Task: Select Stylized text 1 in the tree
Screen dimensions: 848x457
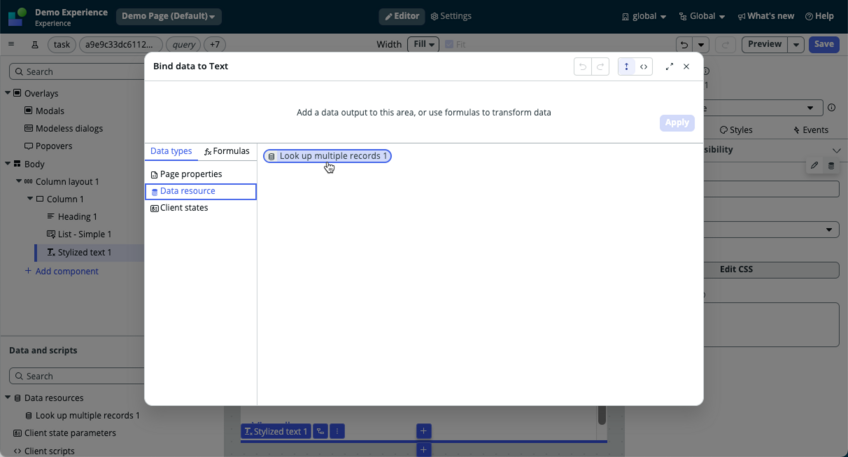Action: pyautogui.click(x=79, y=253)
